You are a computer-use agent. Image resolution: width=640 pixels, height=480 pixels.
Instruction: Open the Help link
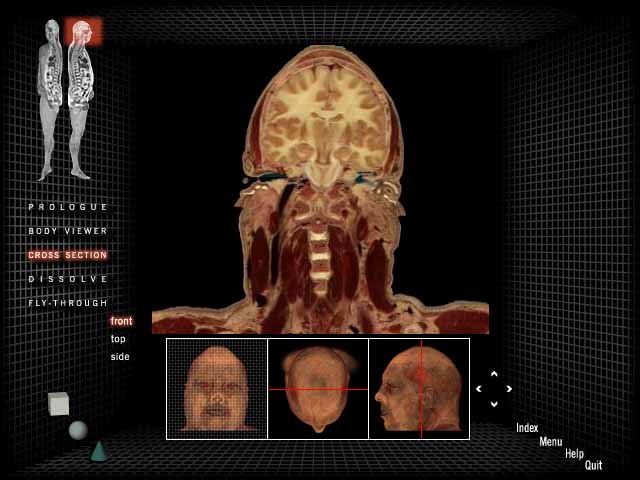tap(574, 453)
